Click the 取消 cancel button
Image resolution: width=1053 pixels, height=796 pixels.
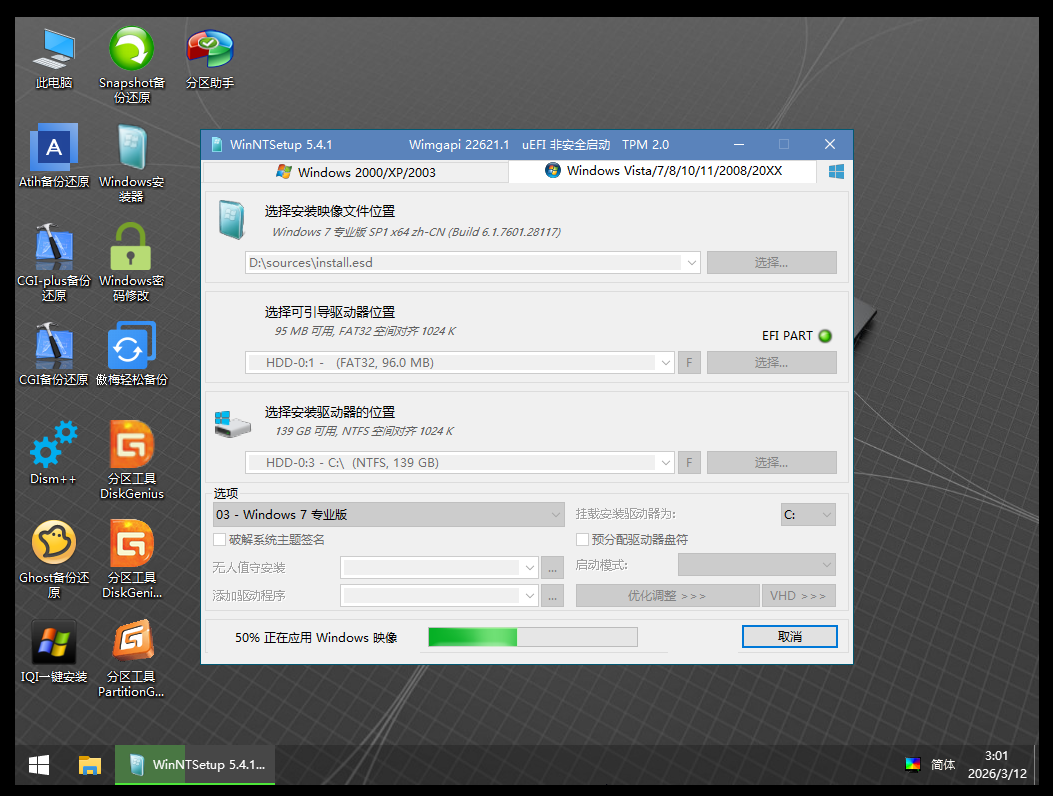(790, 637)
